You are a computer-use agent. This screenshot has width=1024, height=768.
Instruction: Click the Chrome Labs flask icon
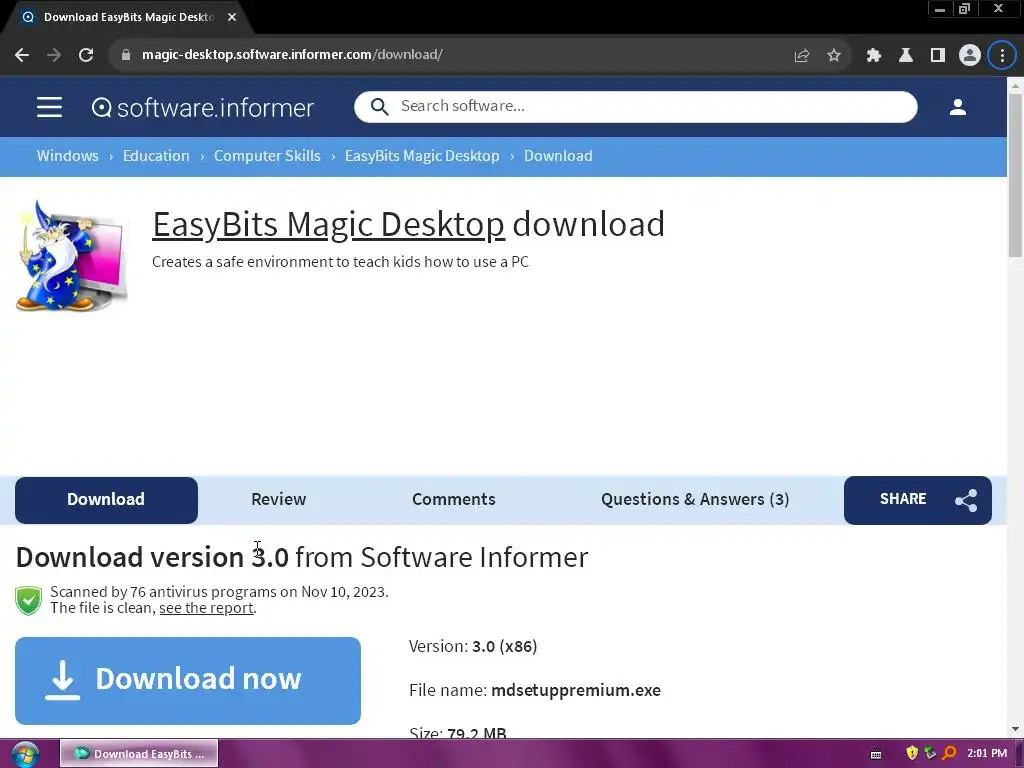coord(906,56)
